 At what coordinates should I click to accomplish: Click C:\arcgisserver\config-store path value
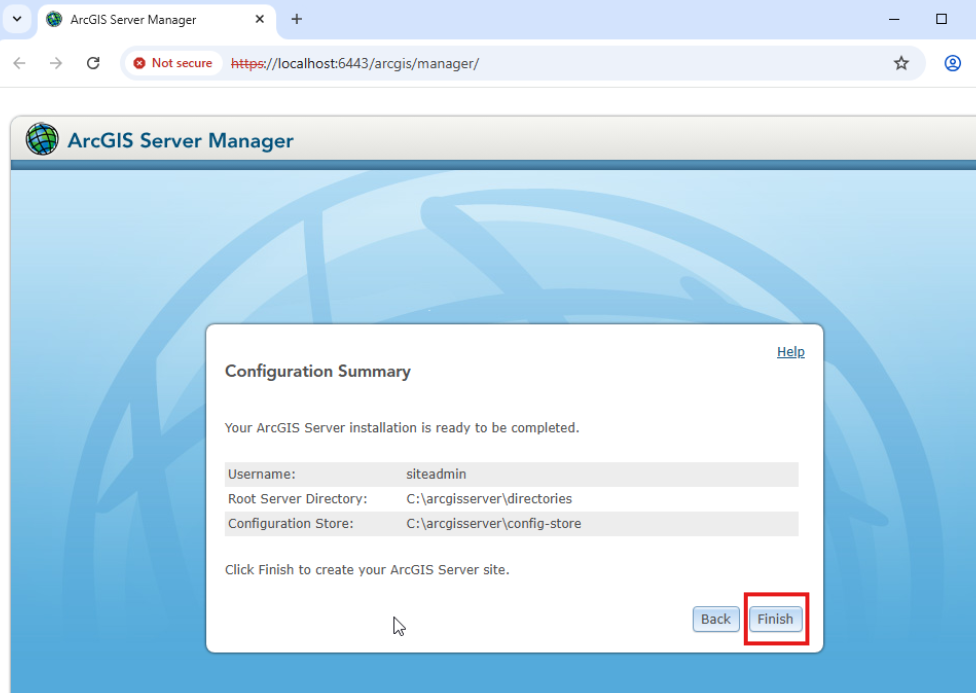[x=494, y=524]
